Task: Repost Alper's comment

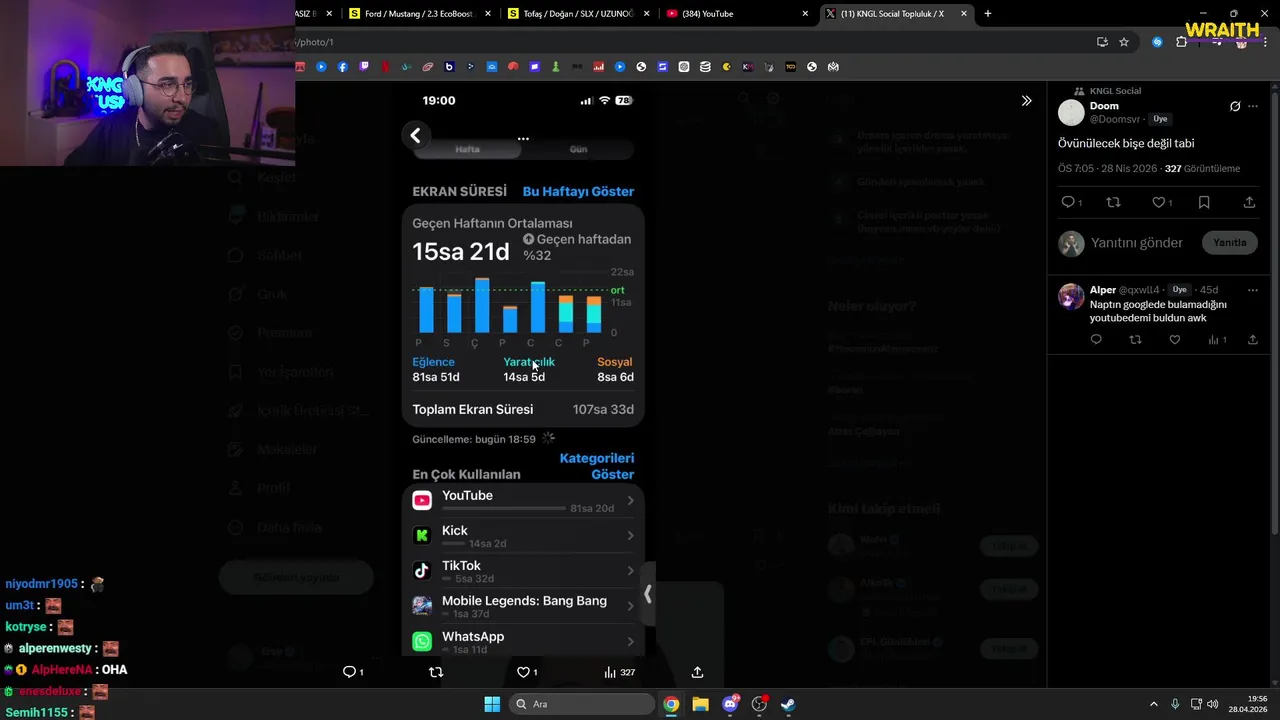Action: (x=1135, y=340)
